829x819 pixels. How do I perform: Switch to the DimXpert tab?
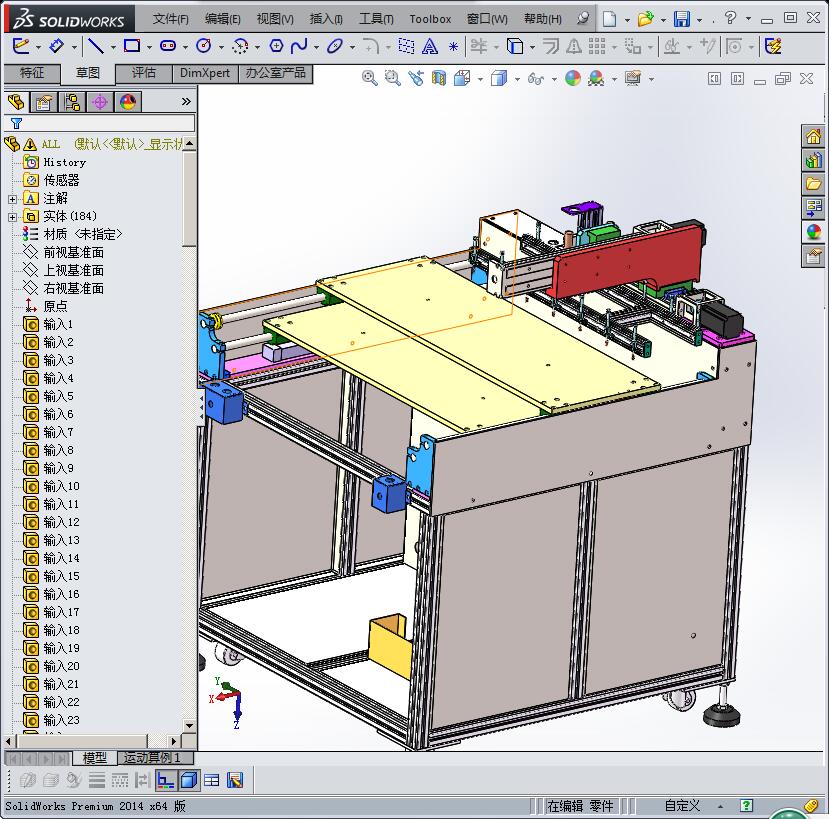[205, 73]
